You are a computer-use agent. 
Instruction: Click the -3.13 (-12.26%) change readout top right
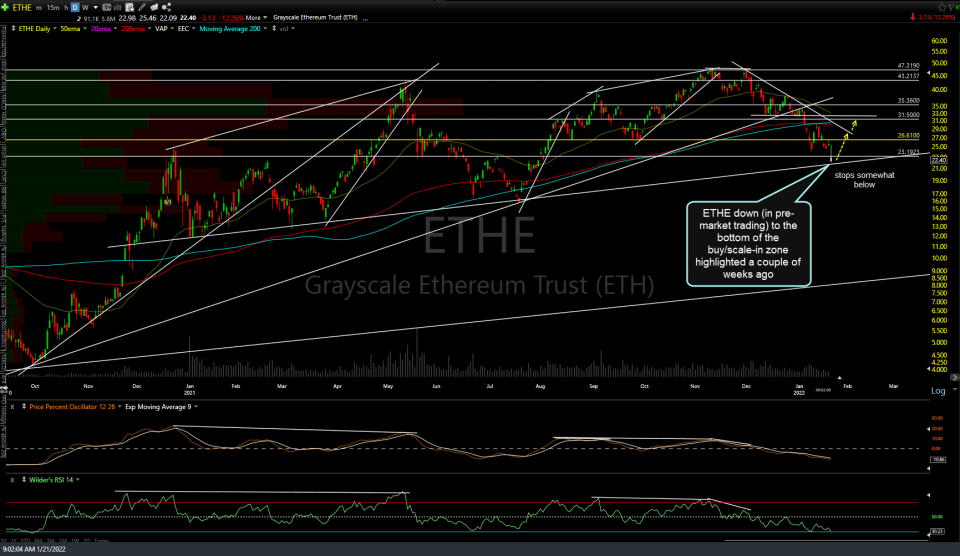pyautogui.click(x=932, y=17)
